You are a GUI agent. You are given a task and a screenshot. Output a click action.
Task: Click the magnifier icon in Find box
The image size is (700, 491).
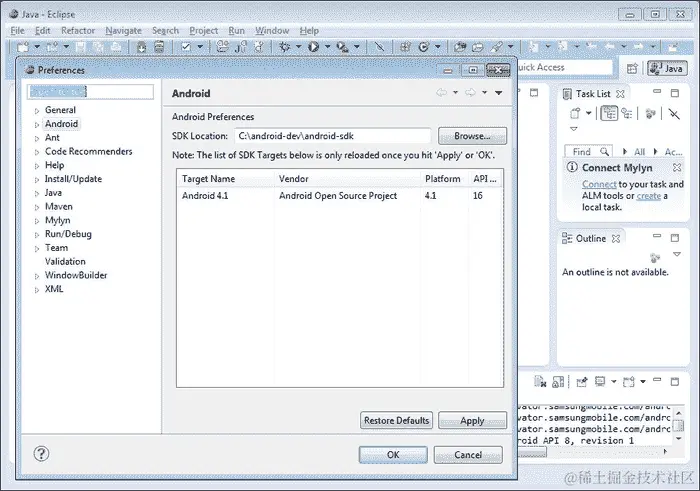pos(604,151)
